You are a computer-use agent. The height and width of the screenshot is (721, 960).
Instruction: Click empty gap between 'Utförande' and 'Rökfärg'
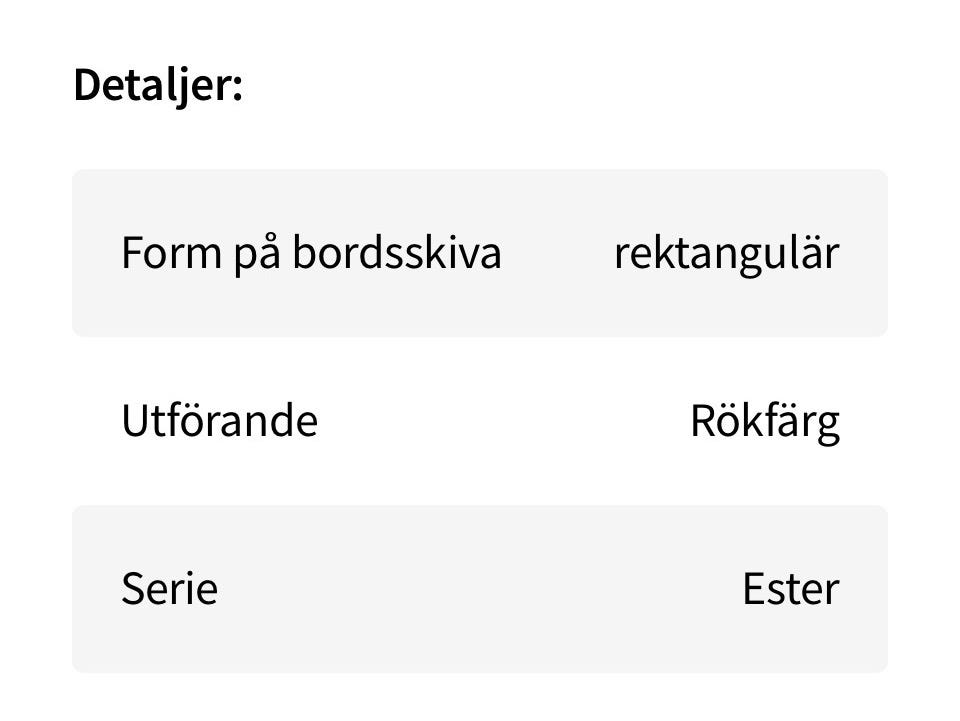pyautogui.click(x=500, y=422)
